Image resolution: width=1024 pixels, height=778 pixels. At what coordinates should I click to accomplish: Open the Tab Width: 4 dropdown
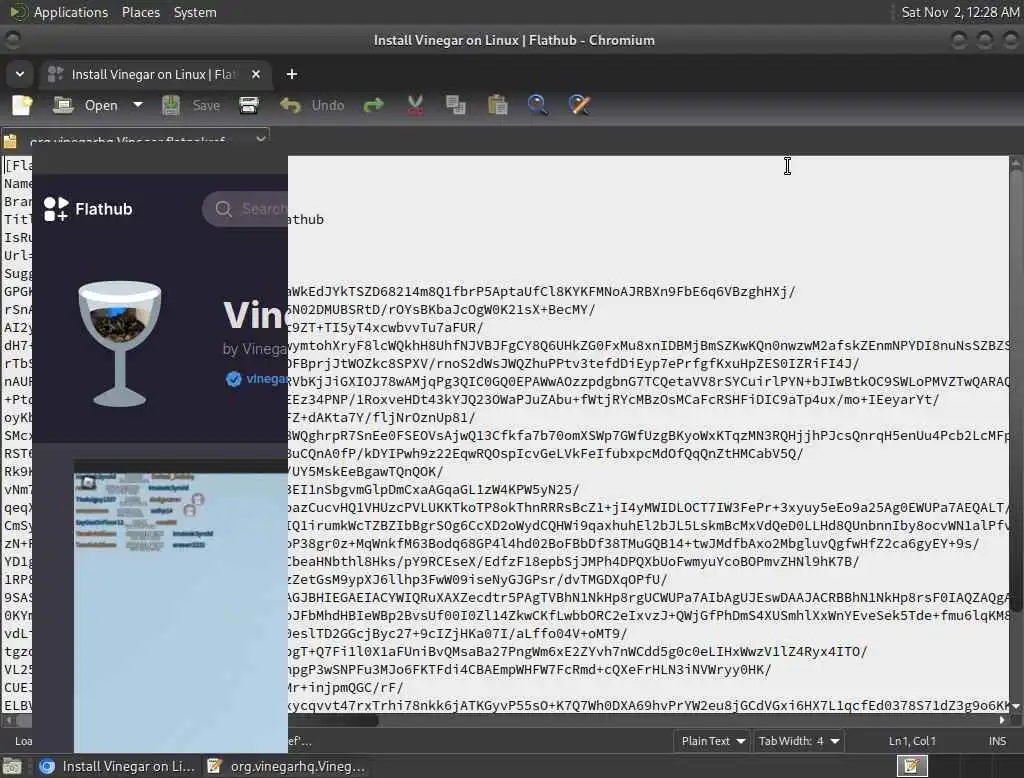[x=799, y=741]
